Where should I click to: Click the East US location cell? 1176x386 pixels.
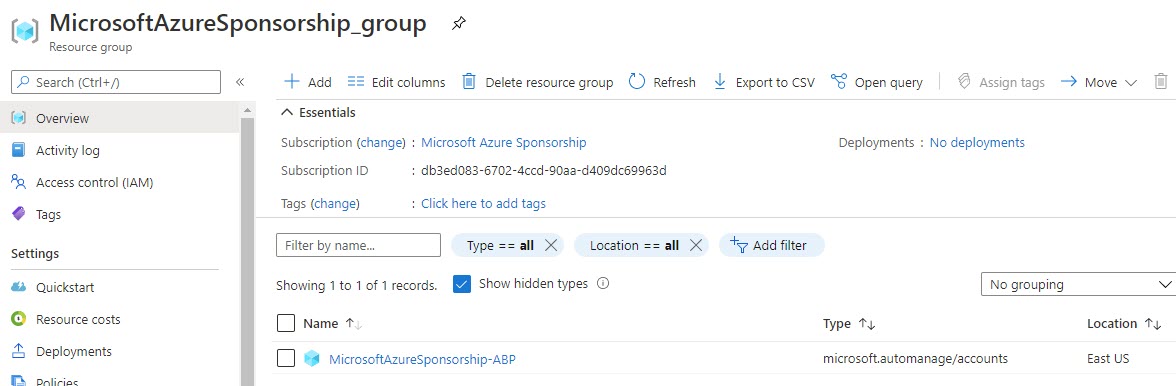coord(1108,359)
